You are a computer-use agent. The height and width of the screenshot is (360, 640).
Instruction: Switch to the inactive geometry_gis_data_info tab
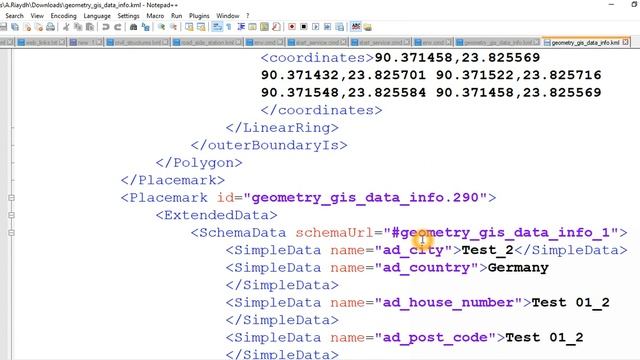pos(497,42)
